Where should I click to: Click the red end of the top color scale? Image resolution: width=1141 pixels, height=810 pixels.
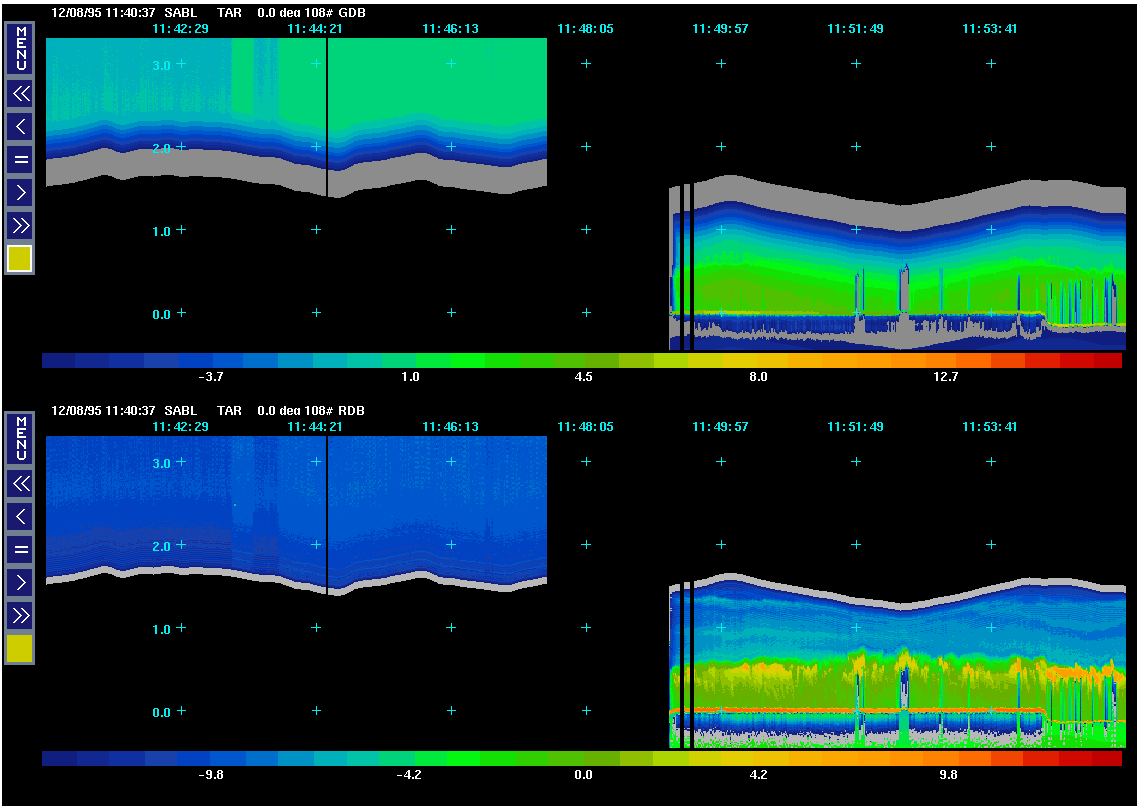point(1106,361)
